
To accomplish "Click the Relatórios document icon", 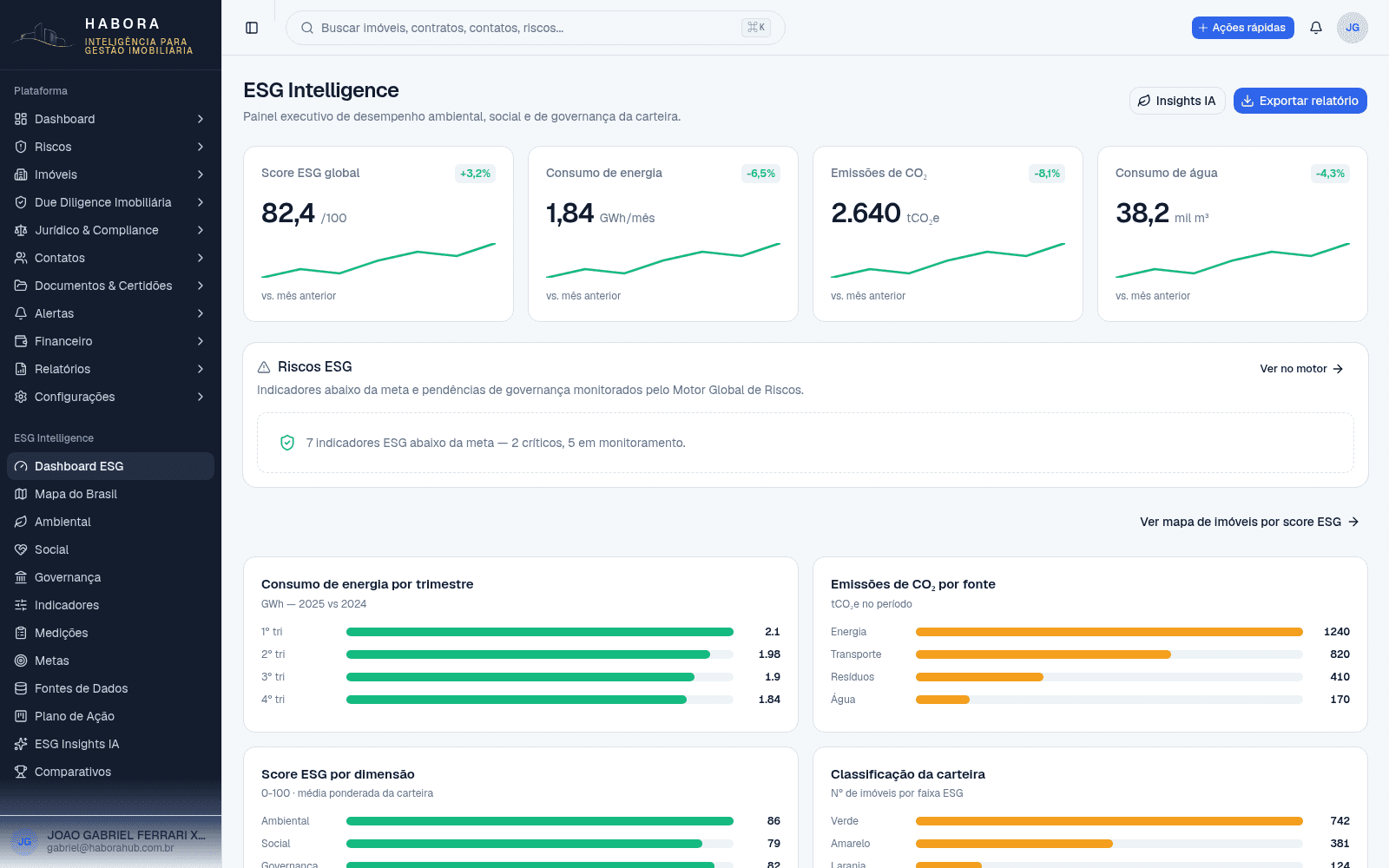I will pos(21,369).
